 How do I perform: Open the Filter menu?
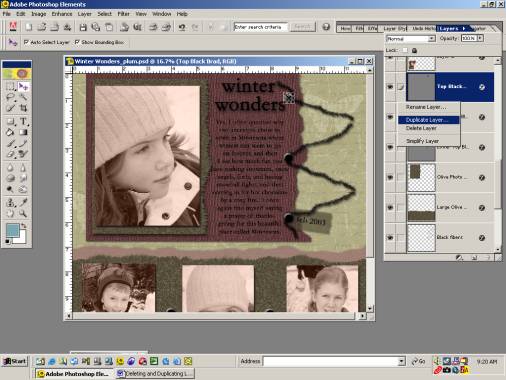pos(123,14)
